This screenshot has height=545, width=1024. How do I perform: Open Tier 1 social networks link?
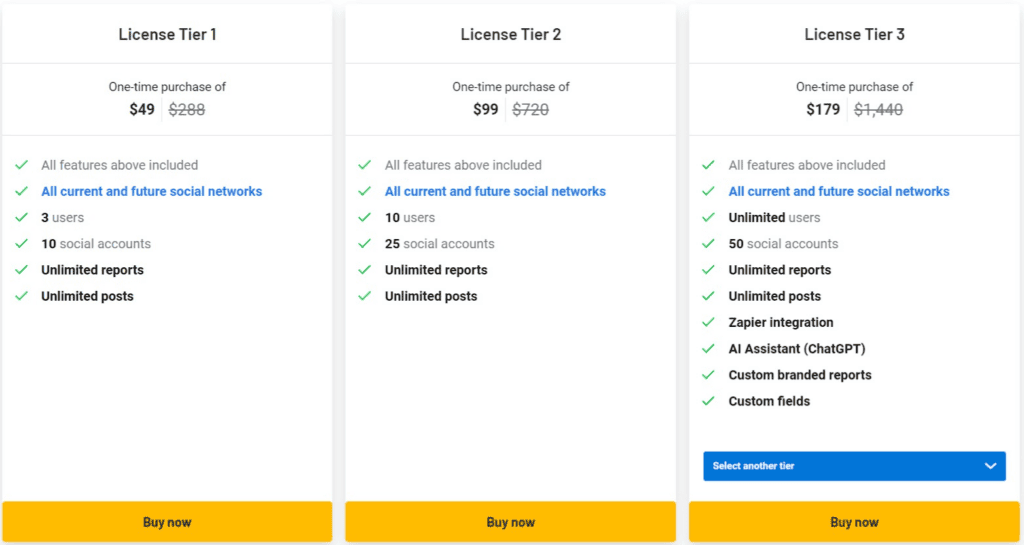(151, 191)
